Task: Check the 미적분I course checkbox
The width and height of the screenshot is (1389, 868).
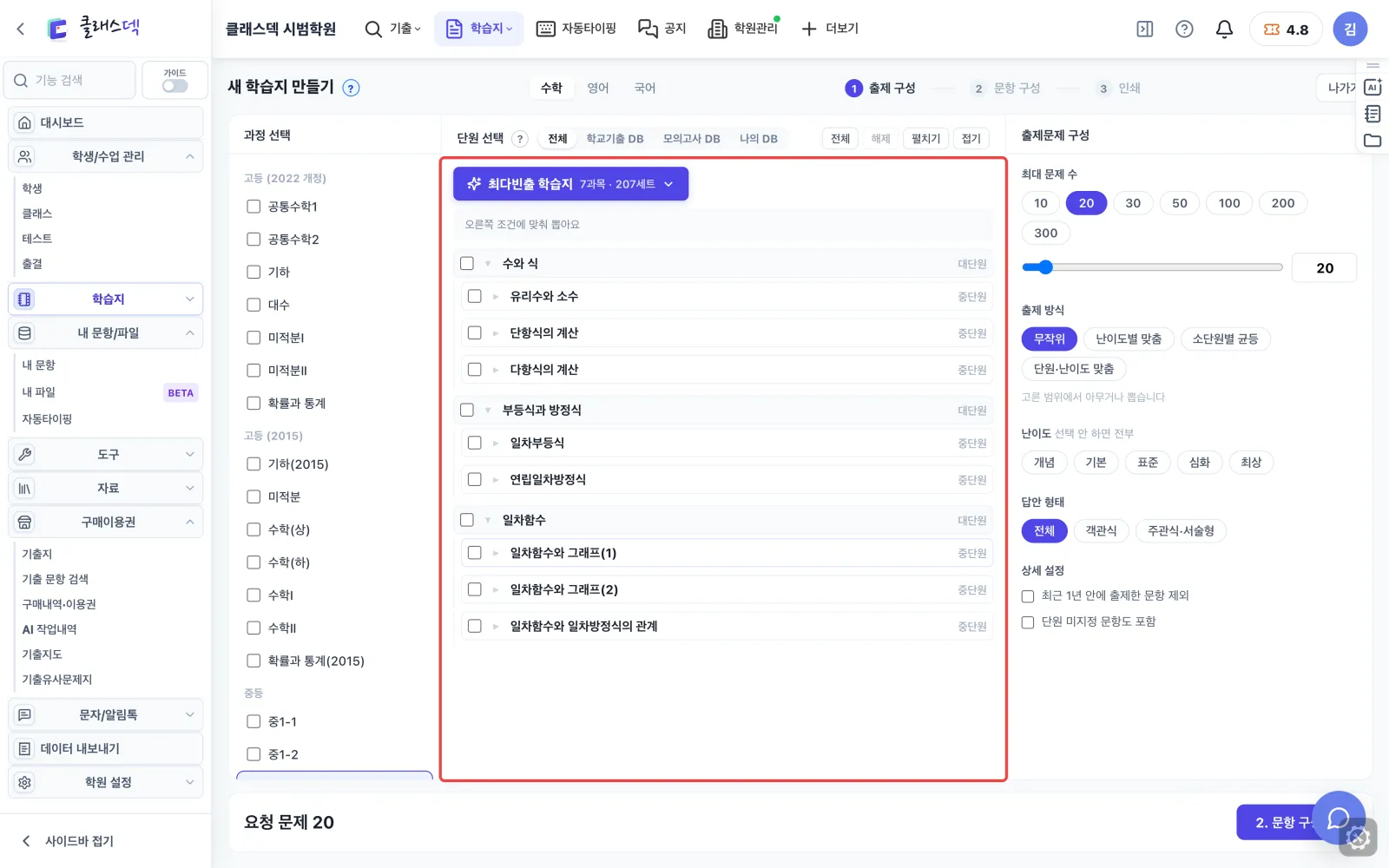Action: 253,338
